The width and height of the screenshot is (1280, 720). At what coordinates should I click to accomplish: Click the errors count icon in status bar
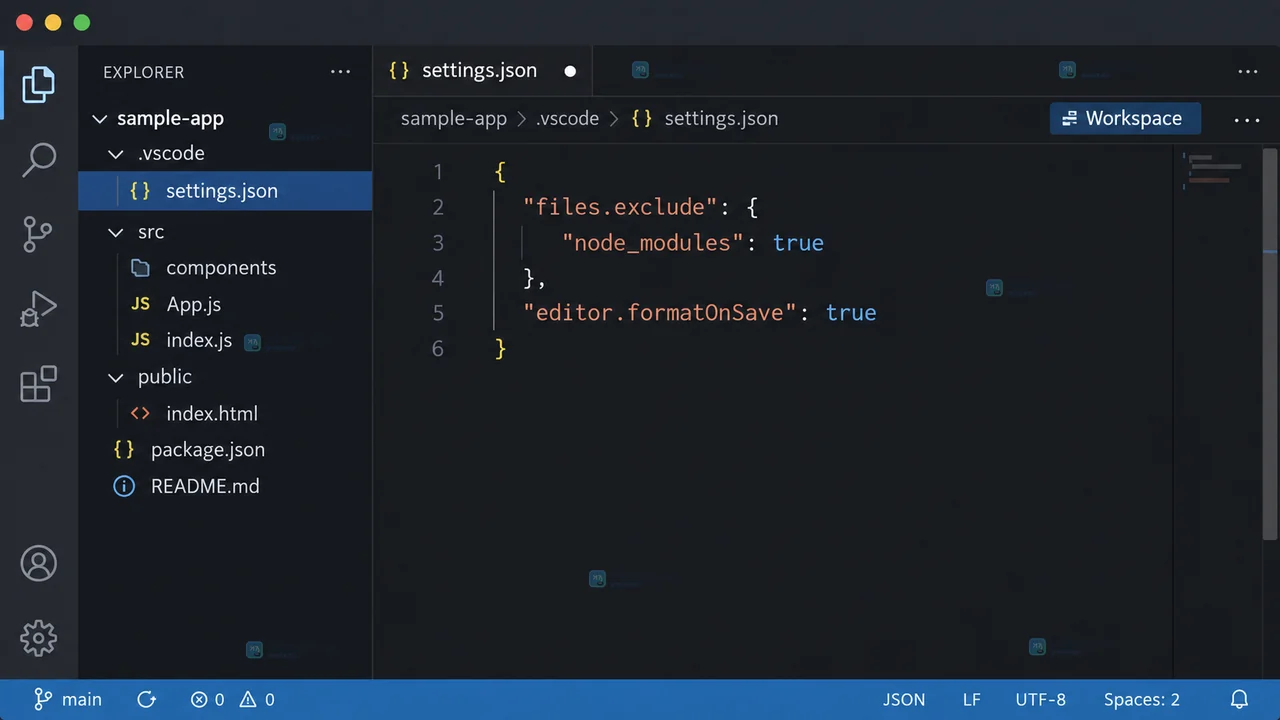pyautogui.click(x=199, y=700)
